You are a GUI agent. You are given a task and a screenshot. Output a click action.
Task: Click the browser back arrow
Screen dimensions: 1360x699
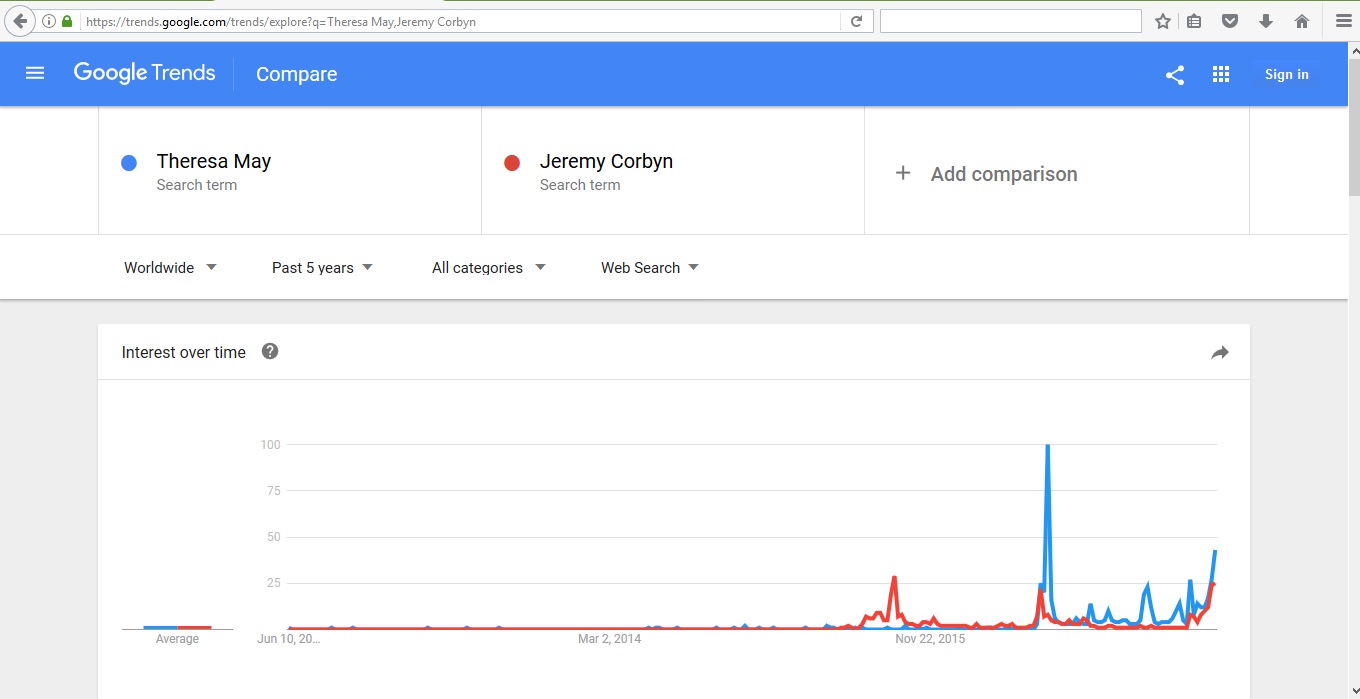pos(20,21)
